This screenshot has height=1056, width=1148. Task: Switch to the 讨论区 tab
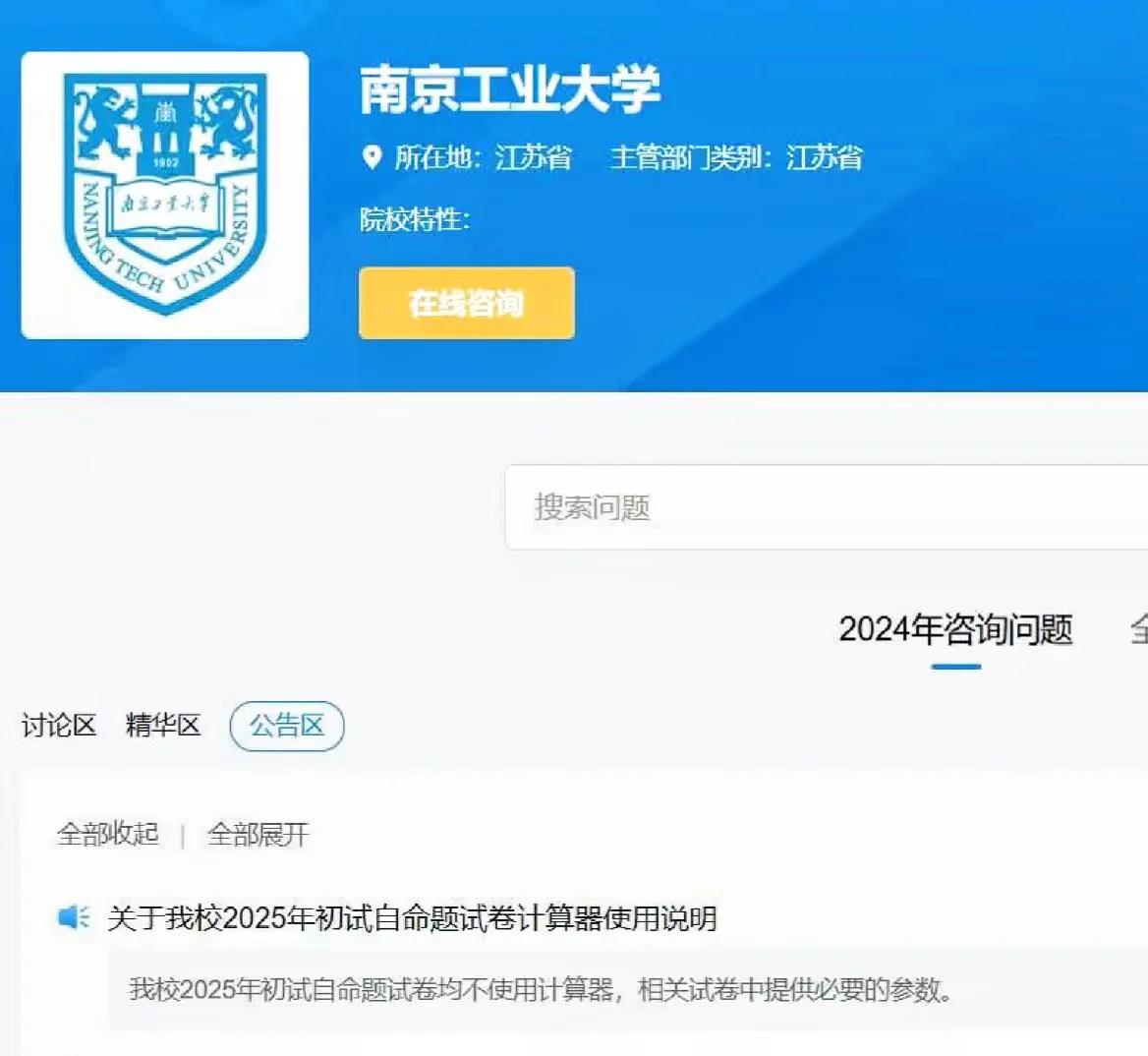(59, 726)
